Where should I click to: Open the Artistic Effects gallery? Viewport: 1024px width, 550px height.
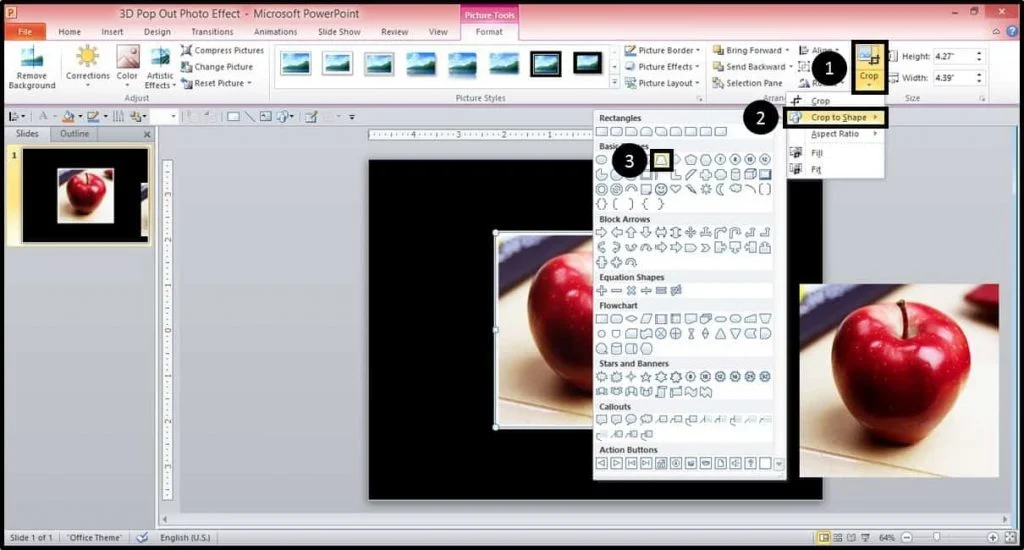tap(160, 67)
